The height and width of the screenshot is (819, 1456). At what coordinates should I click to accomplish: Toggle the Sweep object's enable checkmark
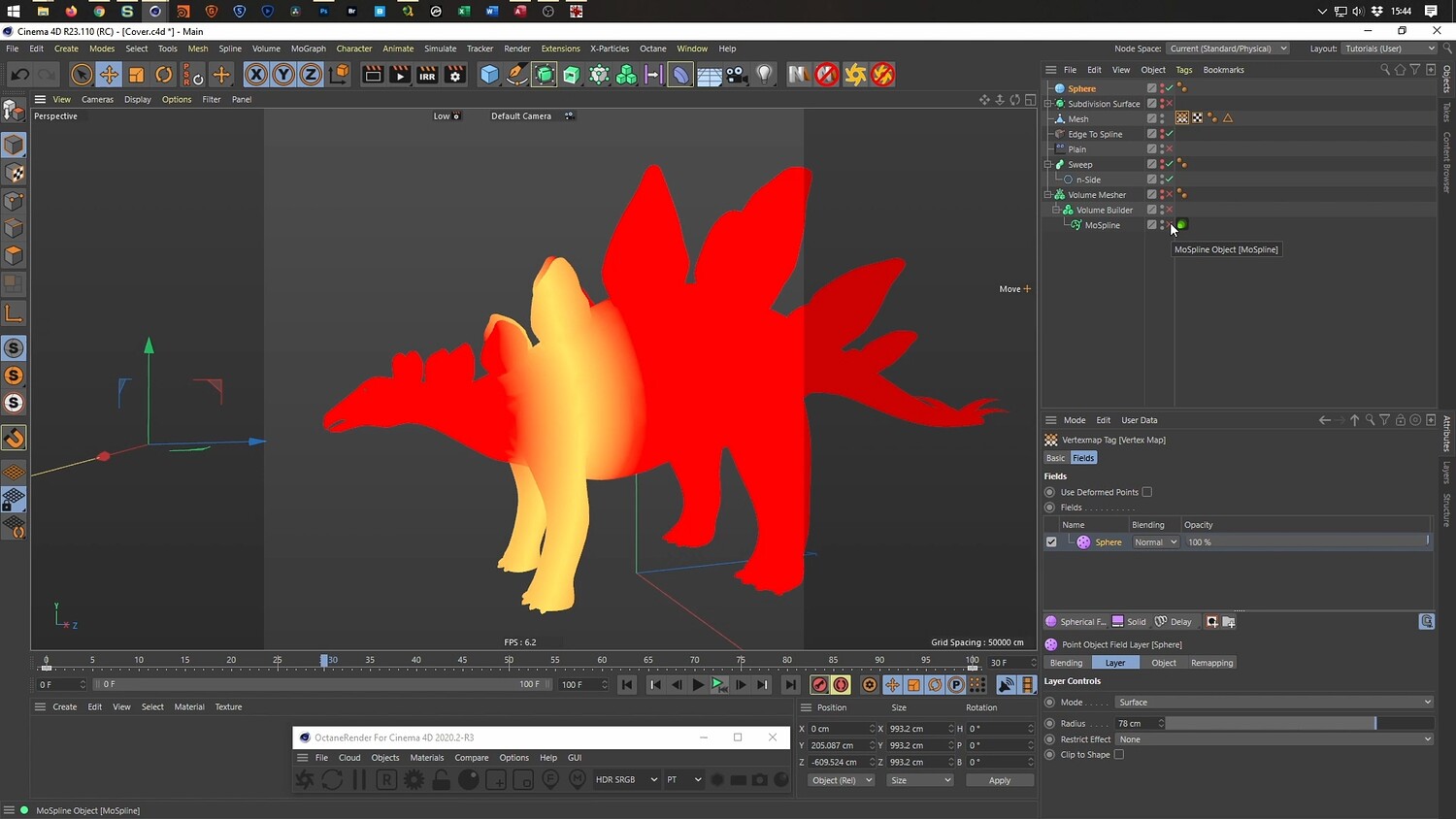[1170, 164]
